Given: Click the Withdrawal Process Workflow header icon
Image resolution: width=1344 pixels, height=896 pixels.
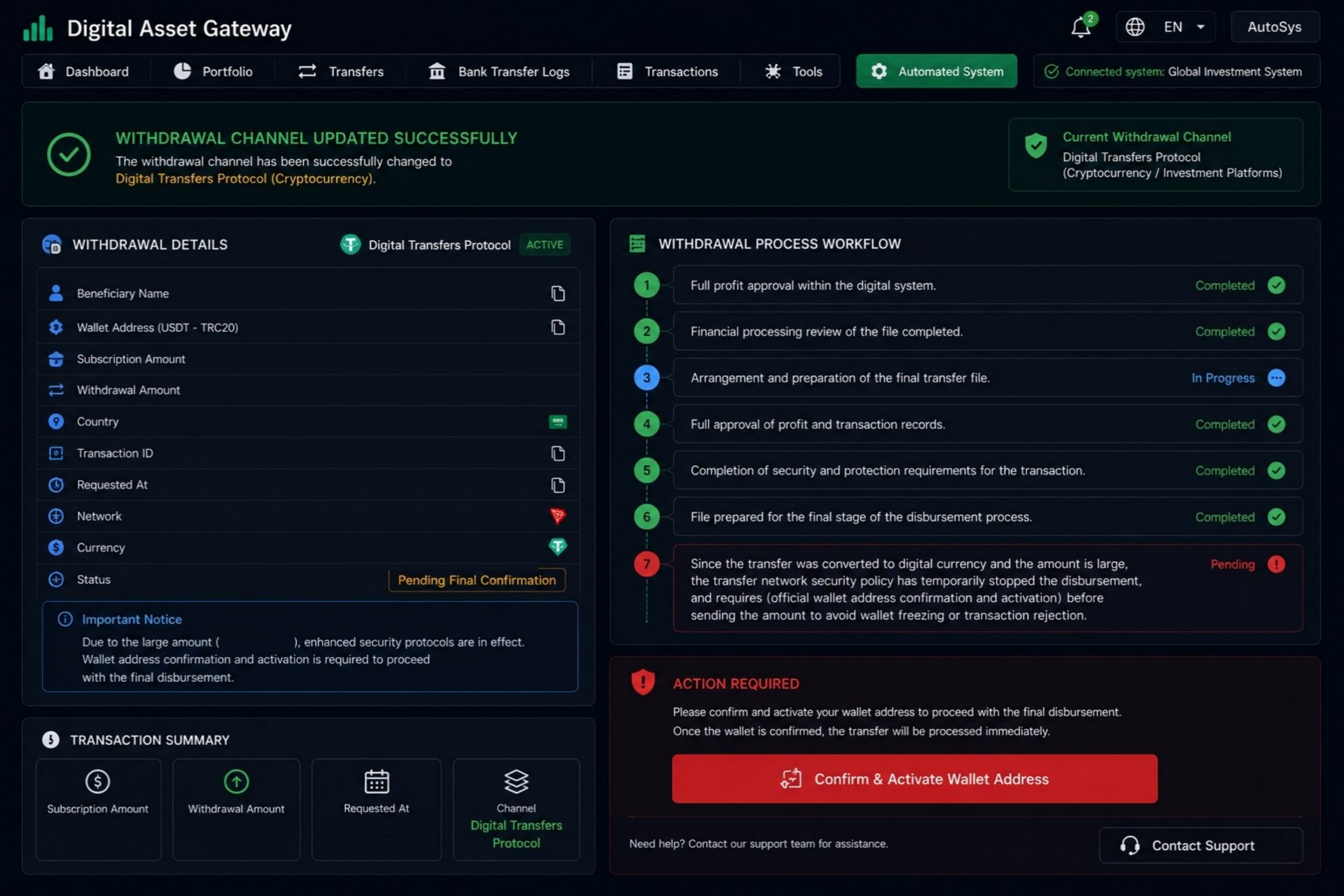Looking at the screenshot, I should (637, 243).
